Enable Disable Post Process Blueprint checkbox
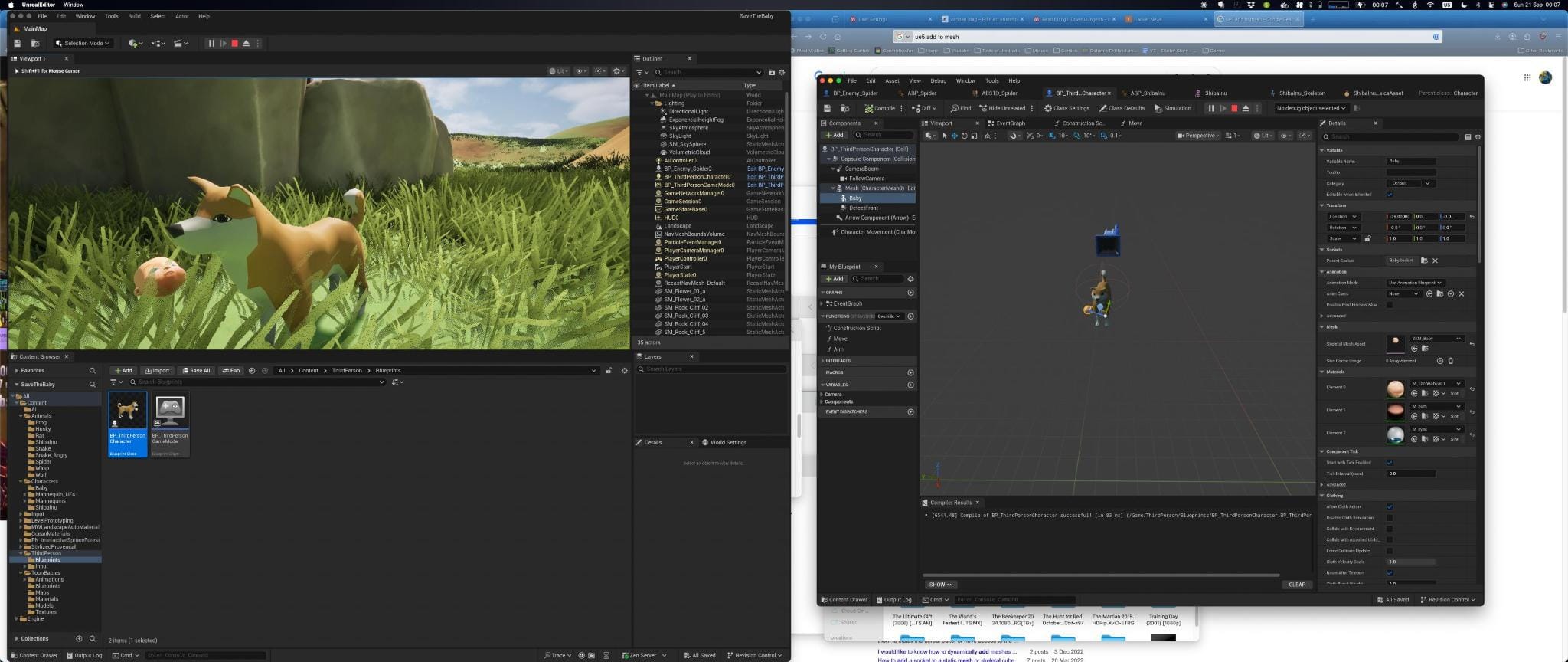 tap(1390, 305)
